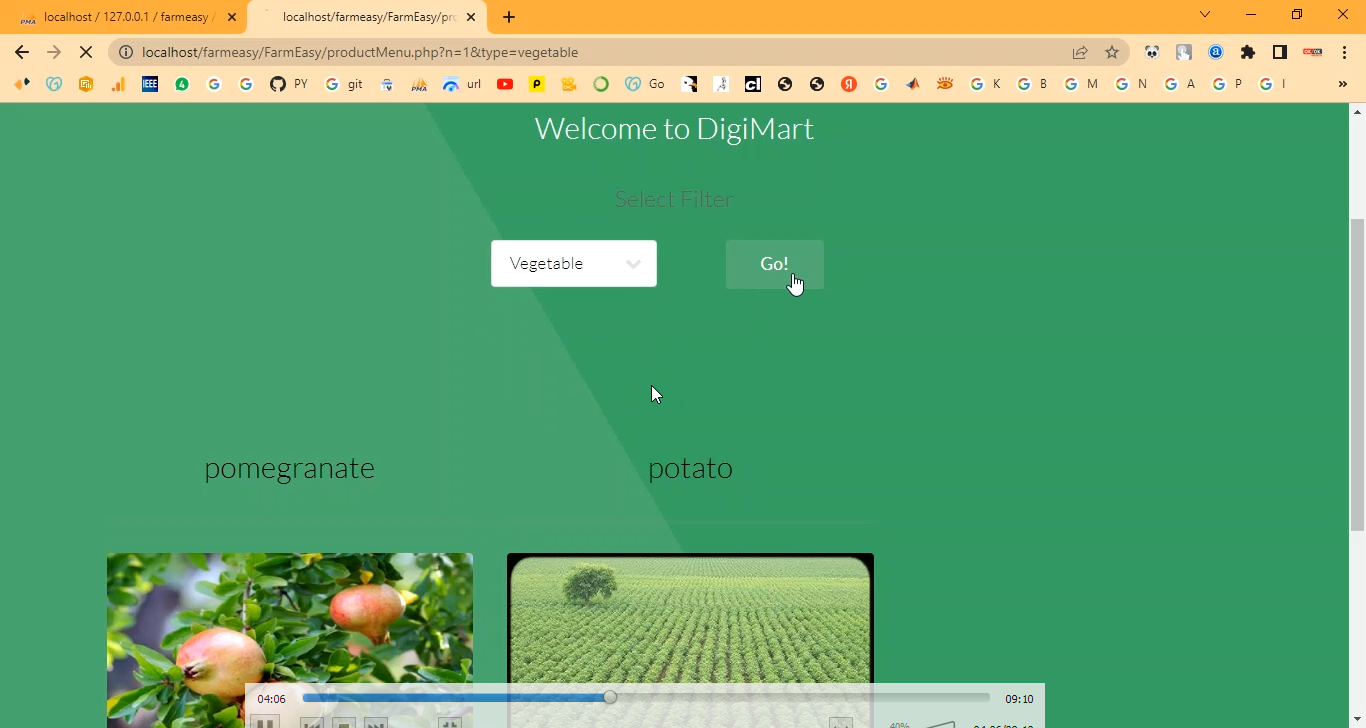Open the black 'cl' bookmark
The image size is (1366, 728).
click(753, 84)
